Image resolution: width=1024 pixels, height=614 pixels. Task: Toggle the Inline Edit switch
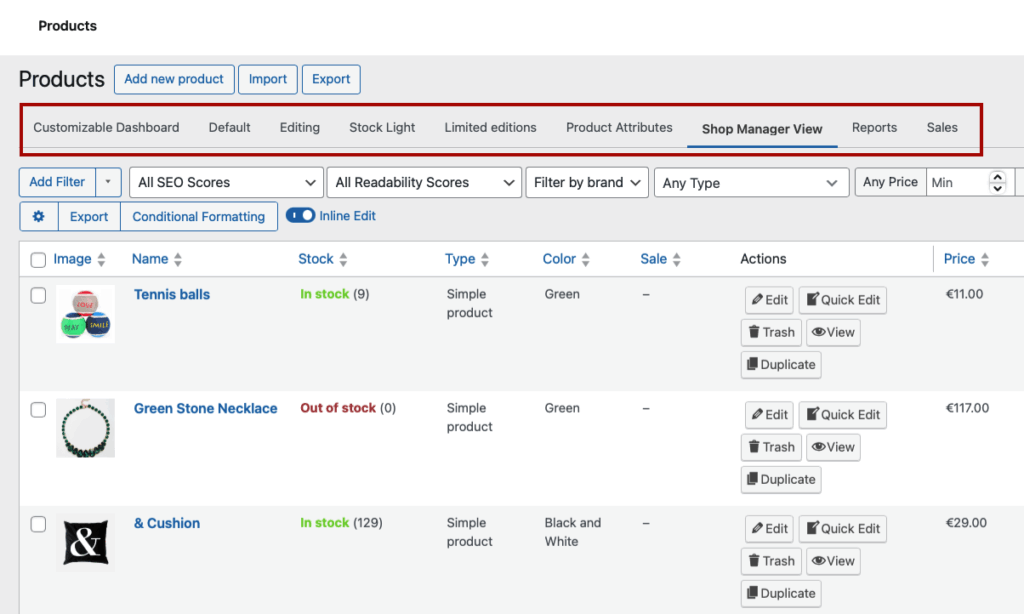300,216
